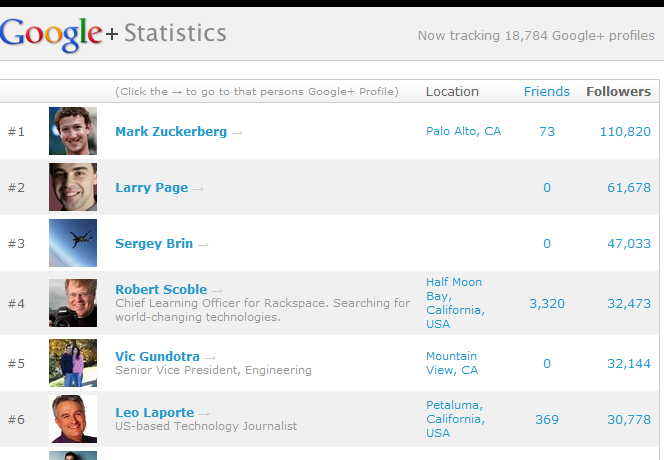Open Mark Zuckerberg's profile photo
664x460 pixels.
[x=73, y=131]
